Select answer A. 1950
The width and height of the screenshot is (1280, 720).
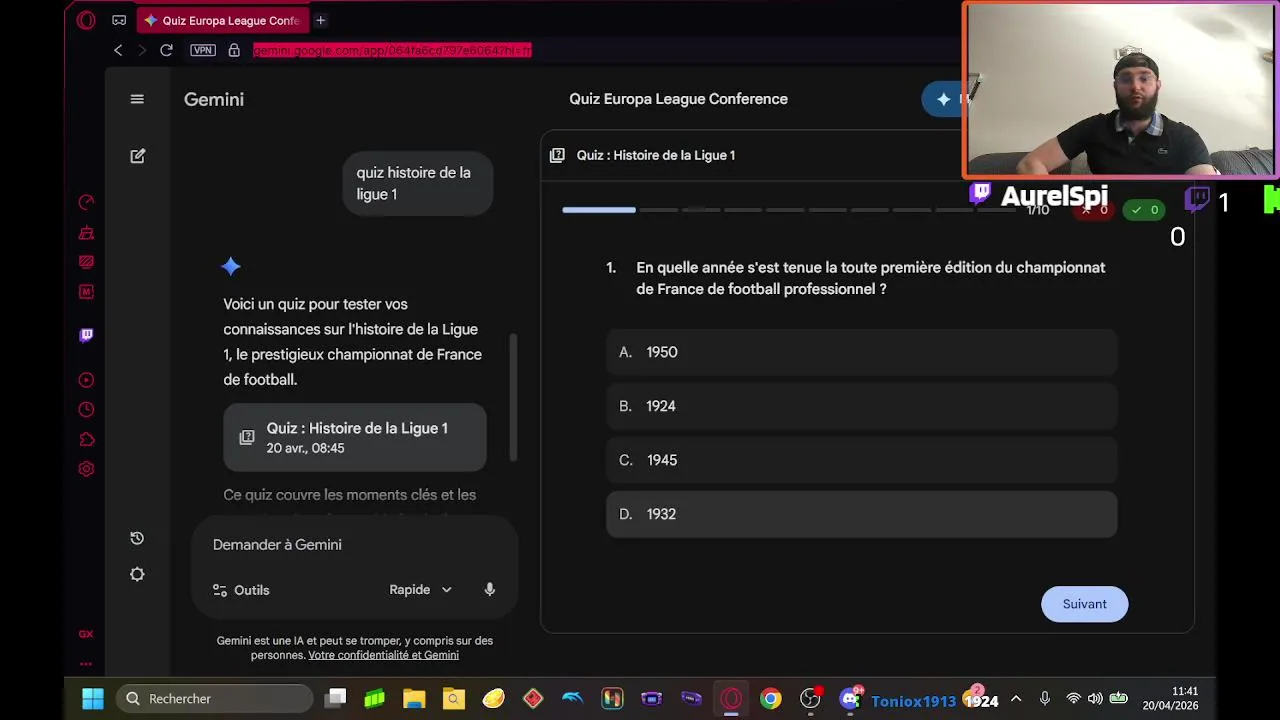(861, 352)
